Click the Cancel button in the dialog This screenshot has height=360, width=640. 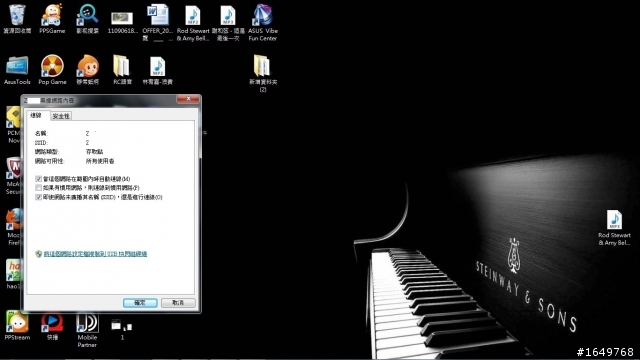point(178,303)
